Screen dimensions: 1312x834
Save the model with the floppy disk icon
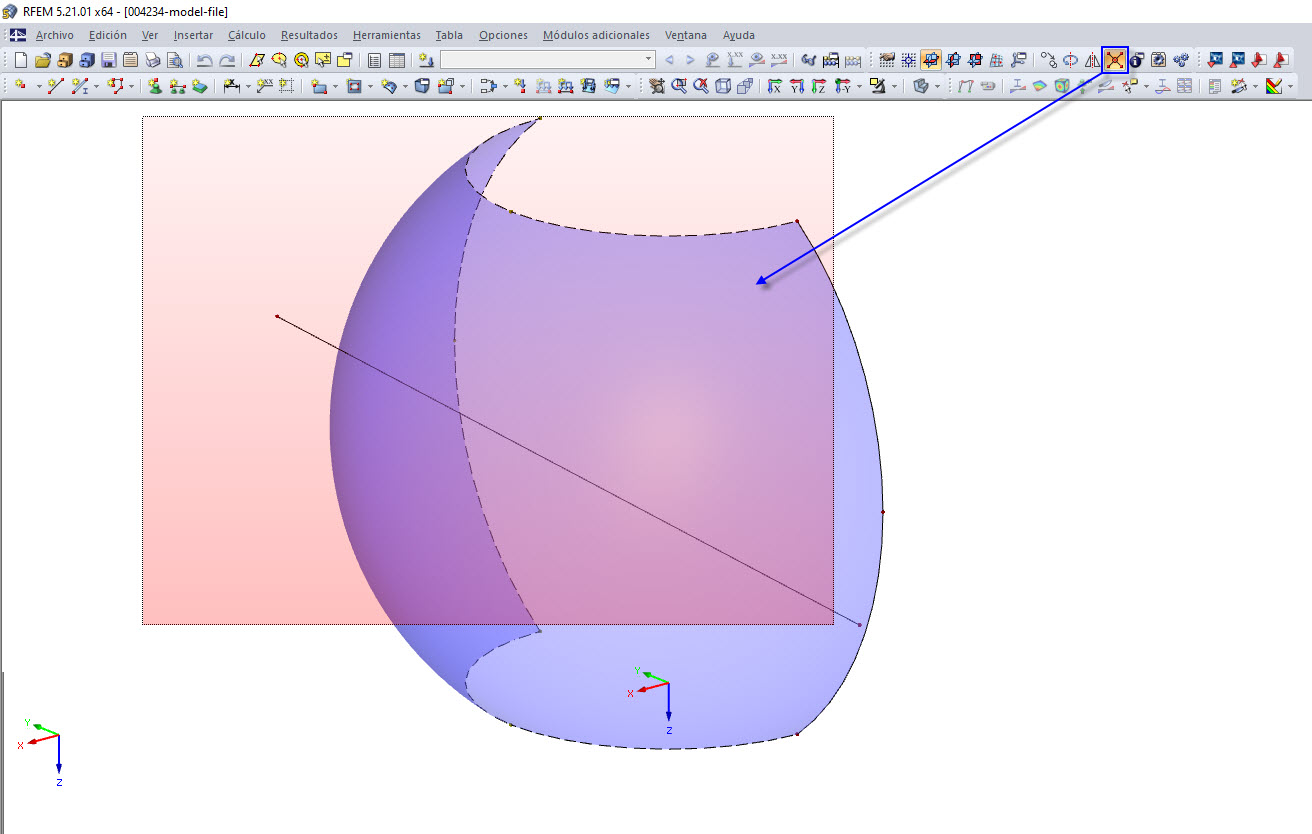[108, 60]
